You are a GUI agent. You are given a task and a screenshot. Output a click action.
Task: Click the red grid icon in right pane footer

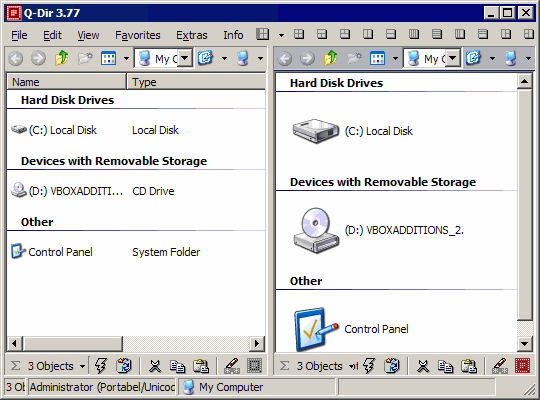pyautogui.click(x=522, y=366)
